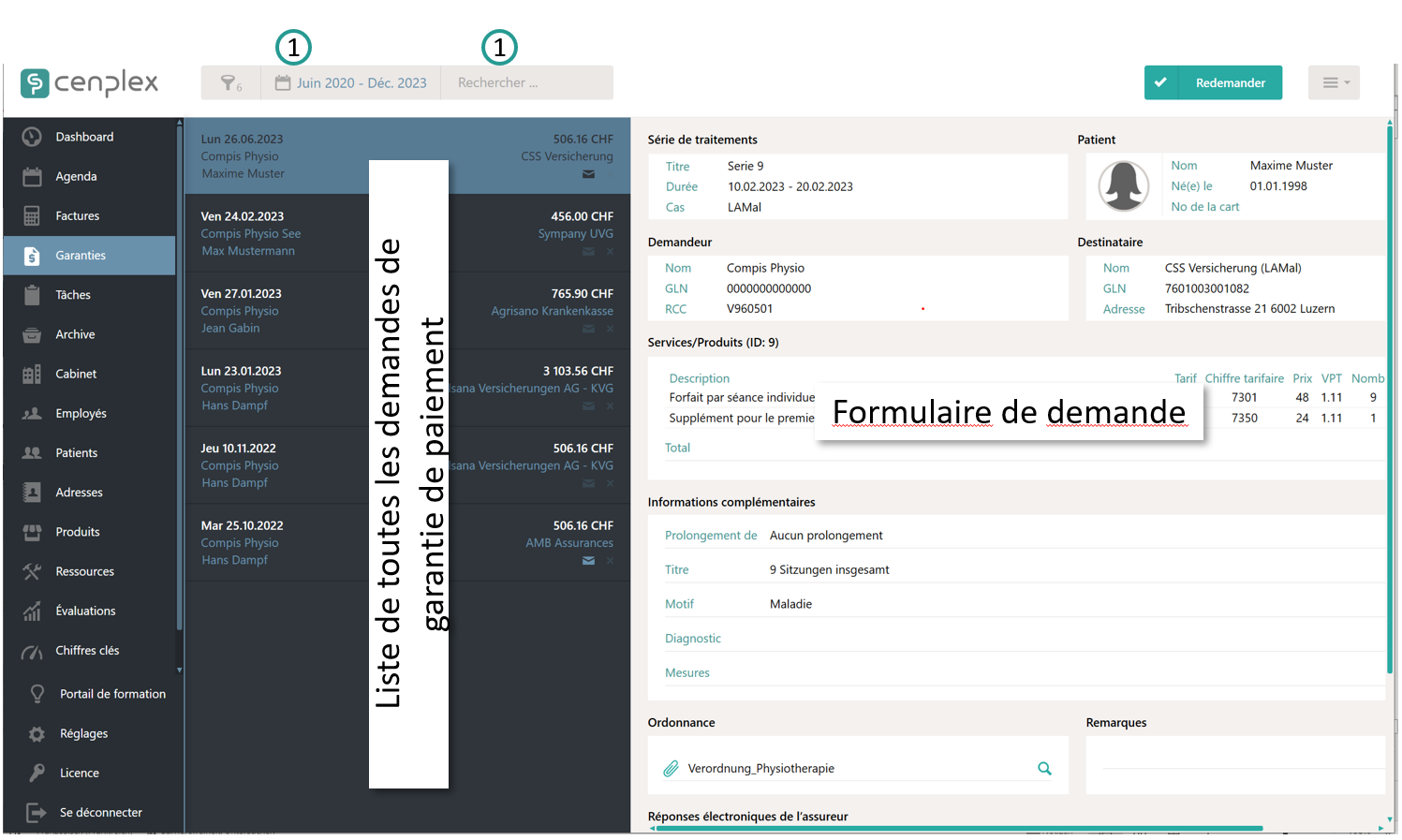Expand the hamburger menu dropdown at top right
The image size is (1402, 840).
(1334, 83)
